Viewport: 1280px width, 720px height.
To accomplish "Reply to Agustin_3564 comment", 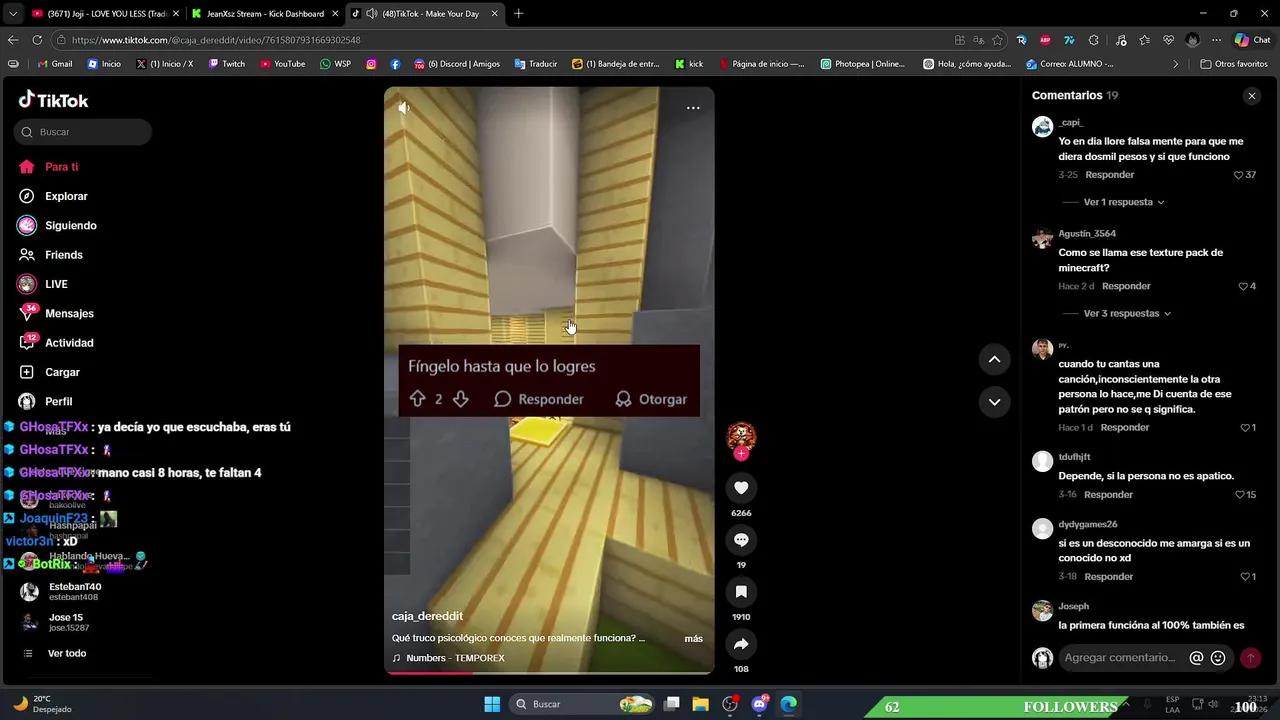I will [1126, 286].
